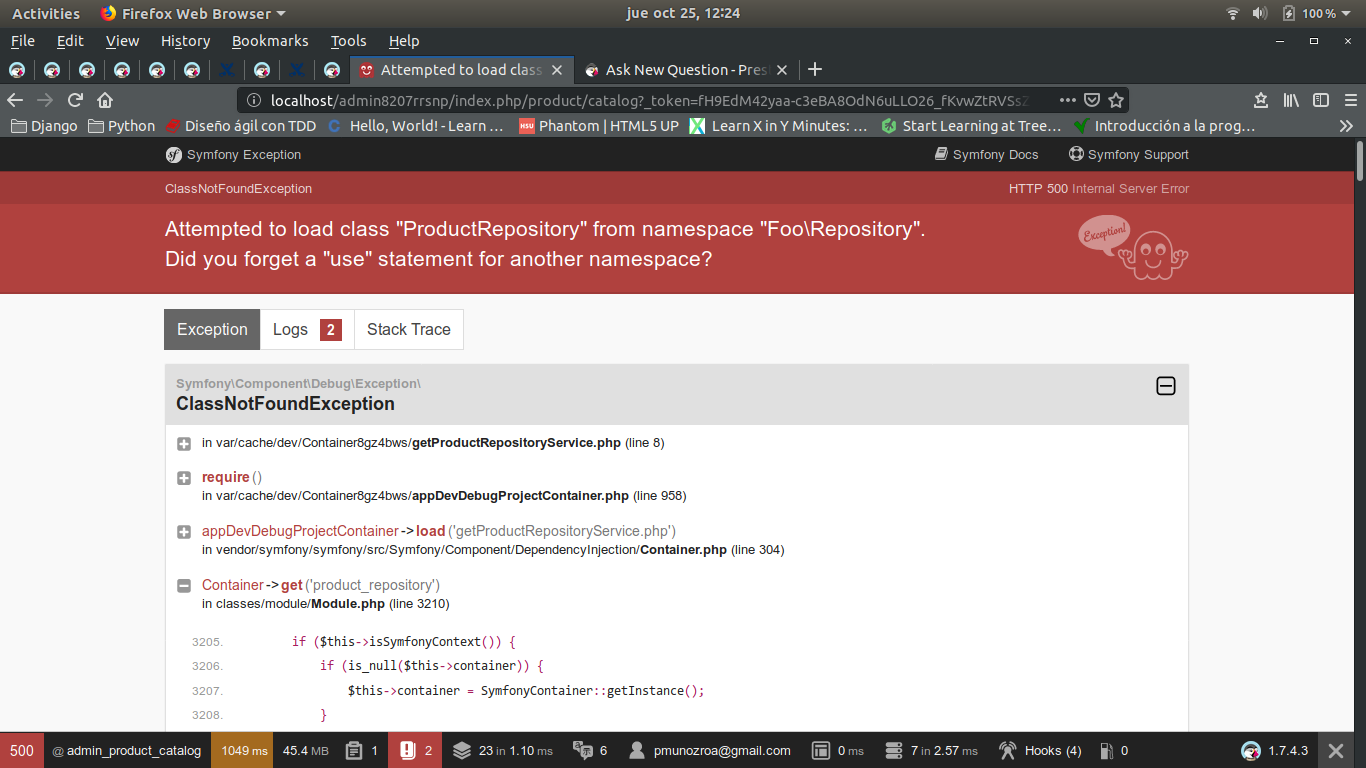The height and width of the screenshot is (768, 1366).
Task: Open a new tab with plus icon
Action: (x=815, y=69)
